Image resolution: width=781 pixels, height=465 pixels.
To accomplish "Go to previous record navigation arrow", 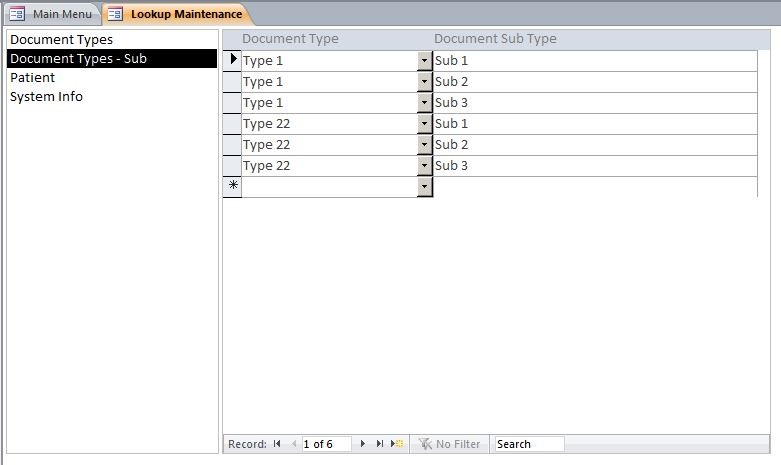I will 294,444.
